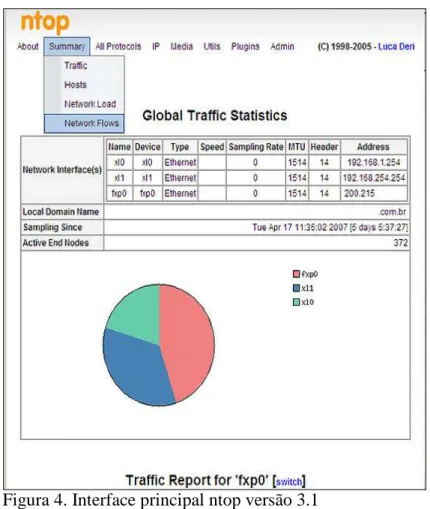Choose the highlighted Network Flows entry

(x=84, y=123)
